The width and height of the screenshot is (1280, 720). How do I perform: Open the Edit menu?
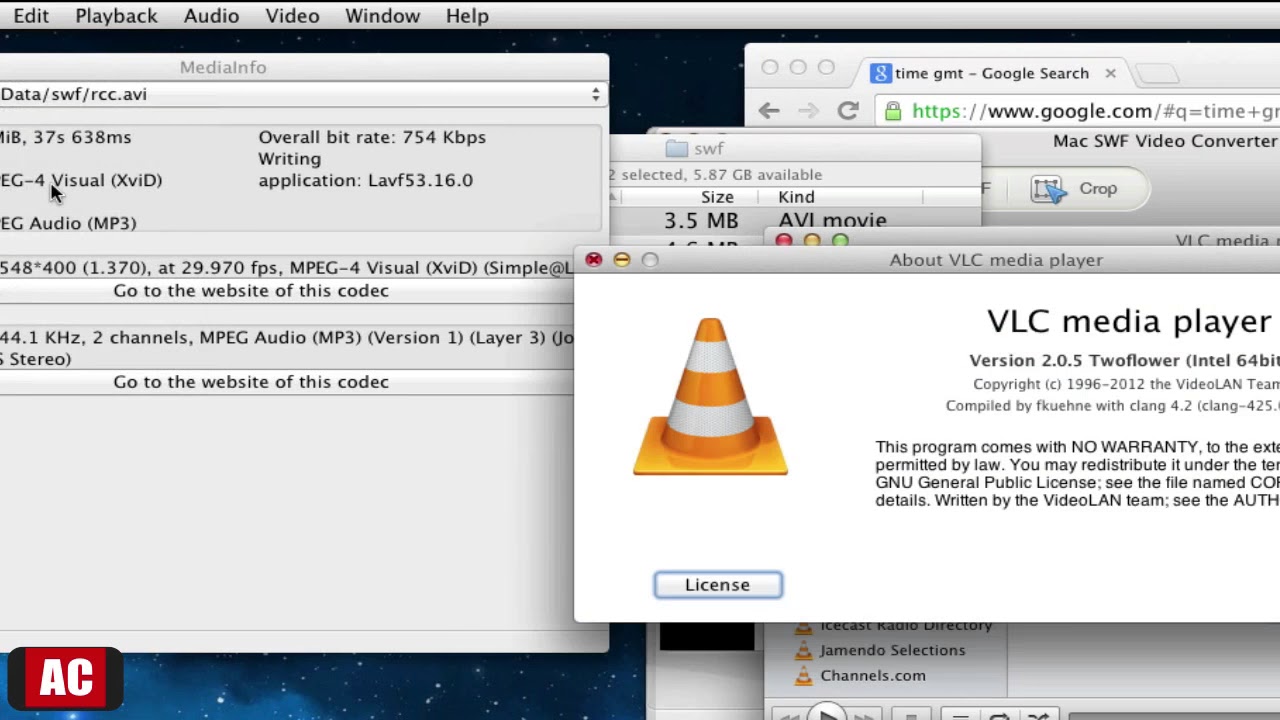point(31,16)
